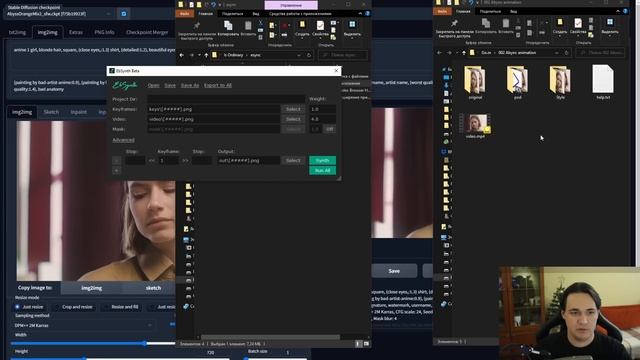The image size is (640, 360).
Task: Select the Inpaint sub-tab
Action: pos(78,112)
